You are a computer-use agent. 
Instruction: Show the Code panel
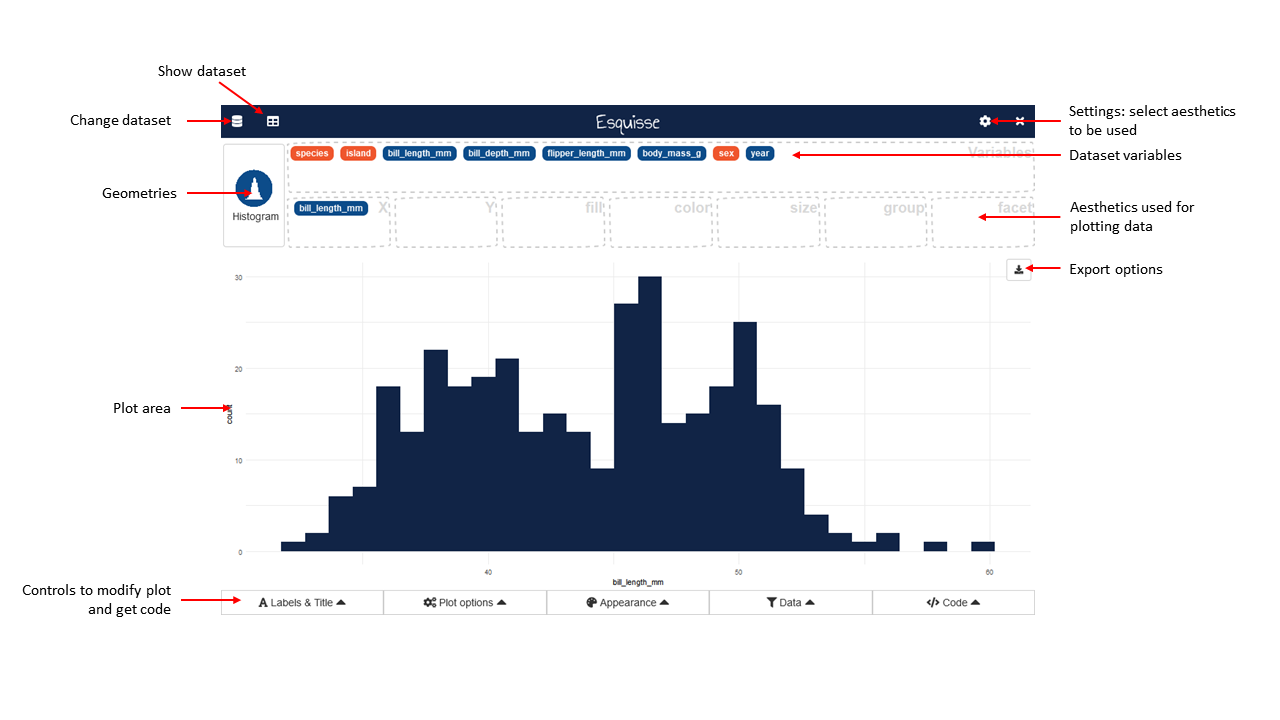pos(953,603)
